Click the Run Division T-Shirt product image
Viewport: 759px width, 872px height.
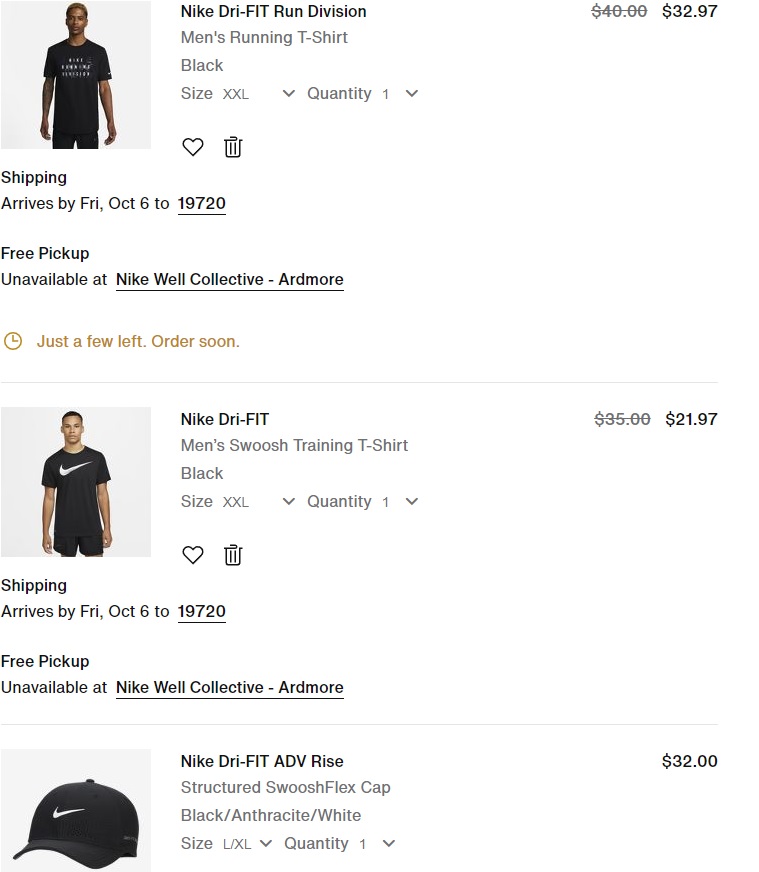tap(76, 75)
